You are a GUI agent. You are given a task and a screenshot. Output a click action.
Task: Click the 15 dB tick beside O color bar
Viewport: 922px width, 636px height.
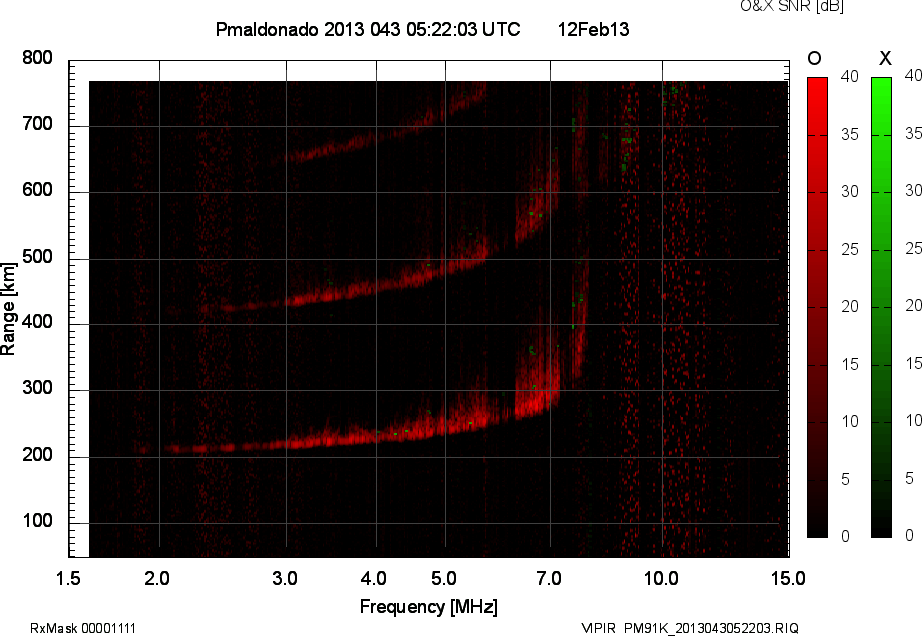[850, 364]
